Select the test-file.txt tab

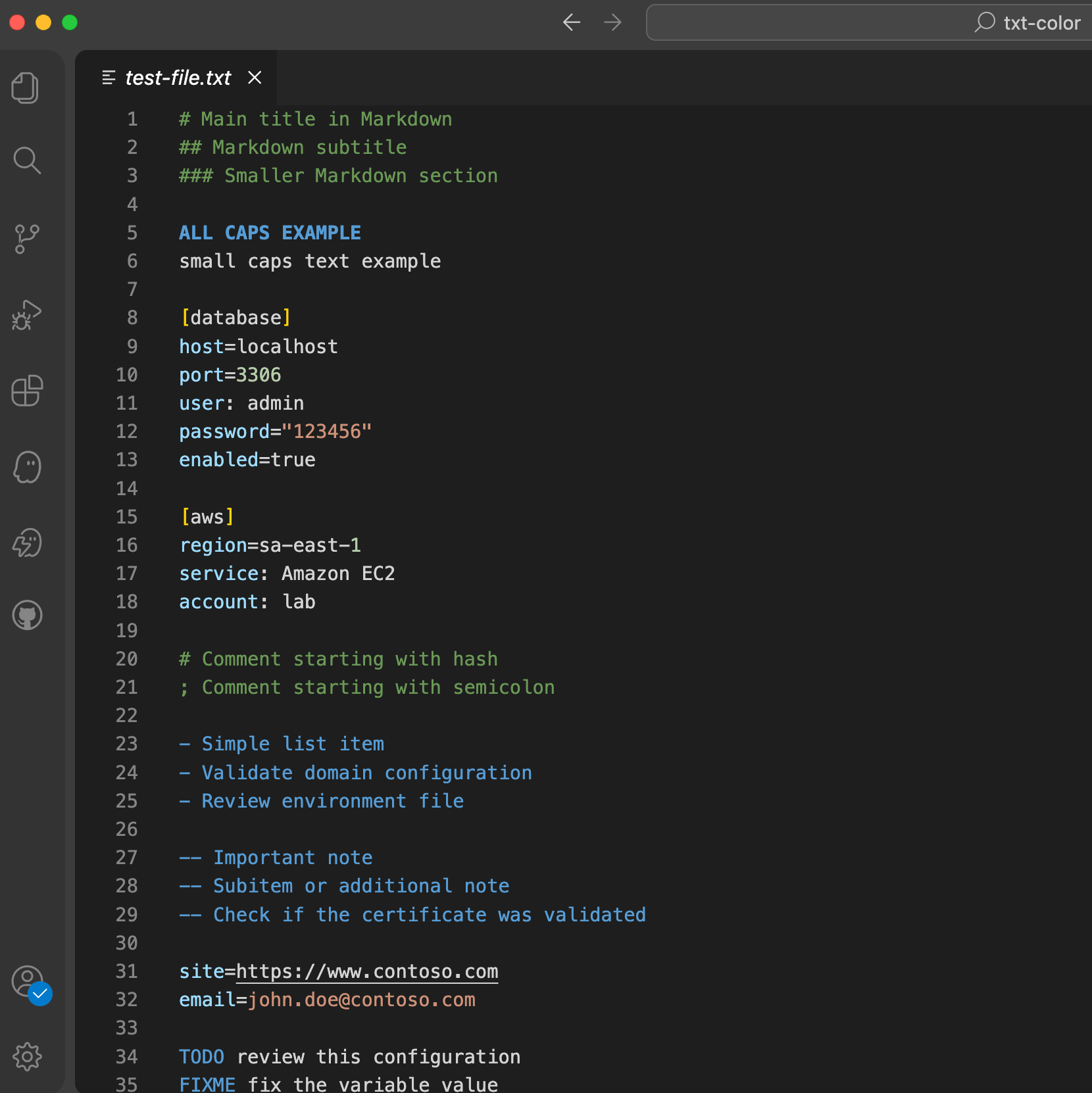pos(178,78)
